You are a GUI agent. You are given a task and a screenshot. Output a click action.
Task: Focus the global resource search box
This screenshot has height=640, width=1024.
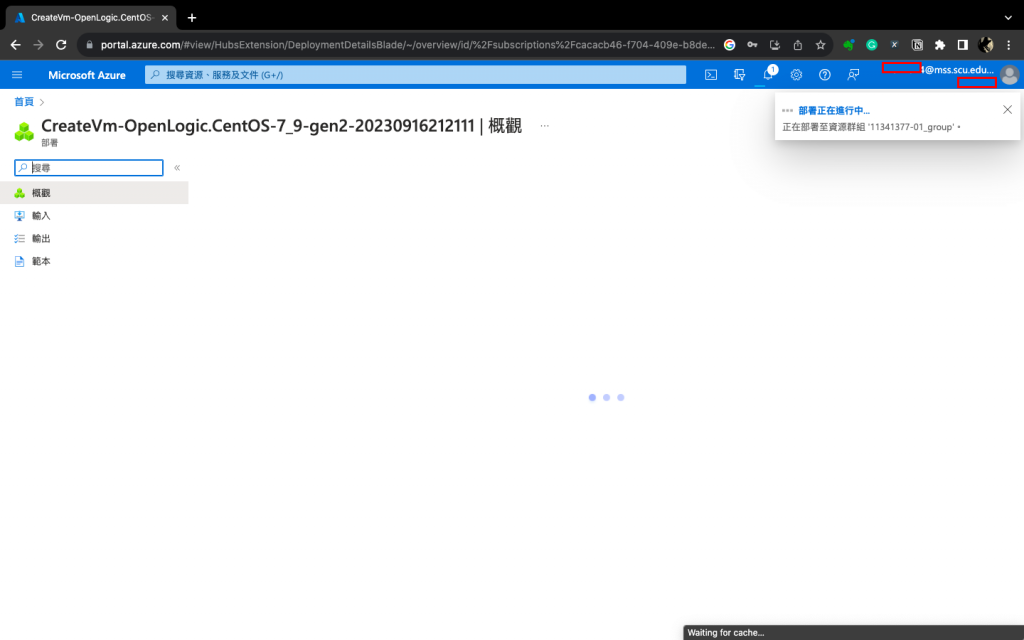(x=415, y=75)
